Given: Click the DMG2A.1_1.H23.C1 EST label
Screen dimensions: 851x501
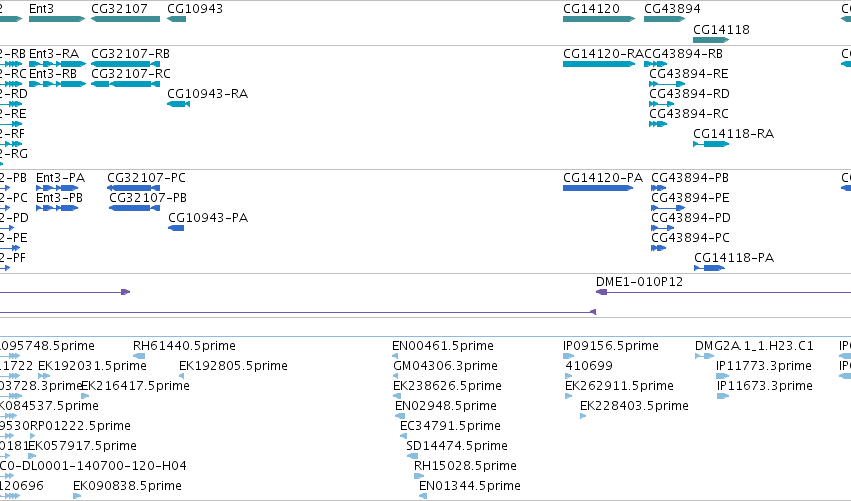Looking at the screenshot, I should pos(754,346).
